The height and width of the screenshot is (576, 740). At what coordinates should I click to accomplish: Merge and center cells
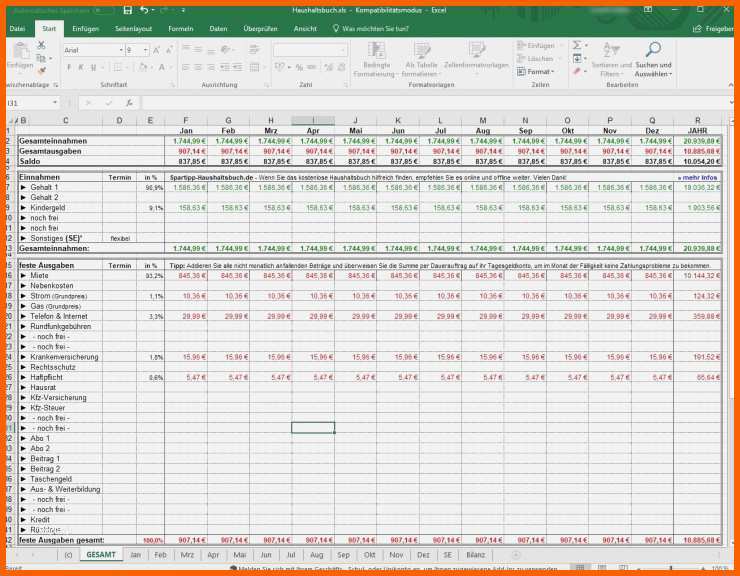coord(256,68)
